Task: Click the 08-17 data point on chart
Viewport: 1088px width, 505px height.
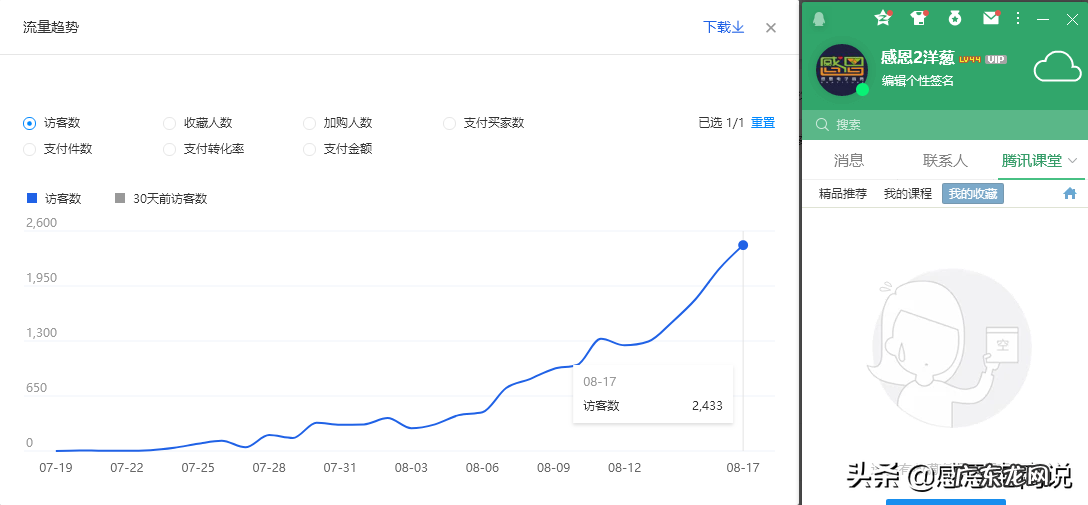Action: coord(743,245)
